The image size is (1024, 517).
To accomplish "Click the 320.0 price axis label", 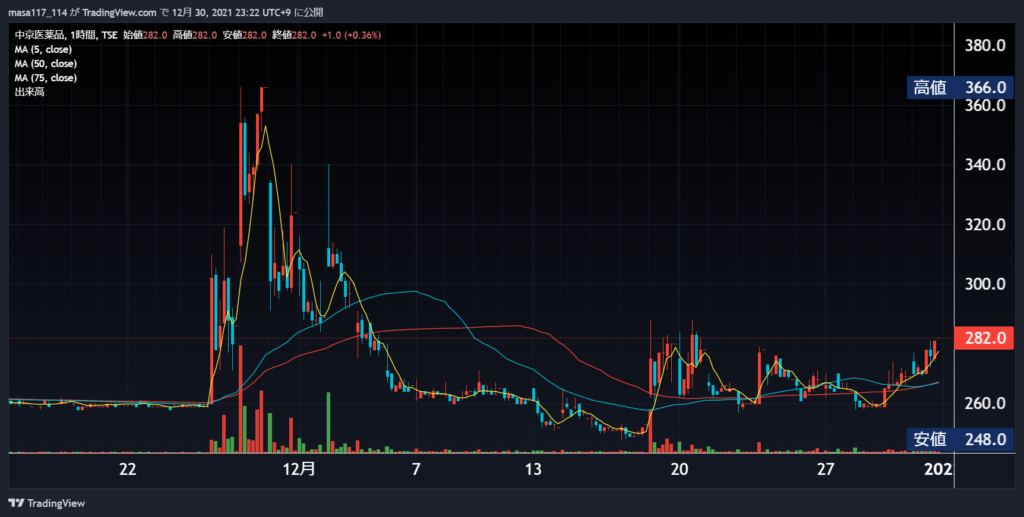I will pyautogui.click(x=985, y=225).
